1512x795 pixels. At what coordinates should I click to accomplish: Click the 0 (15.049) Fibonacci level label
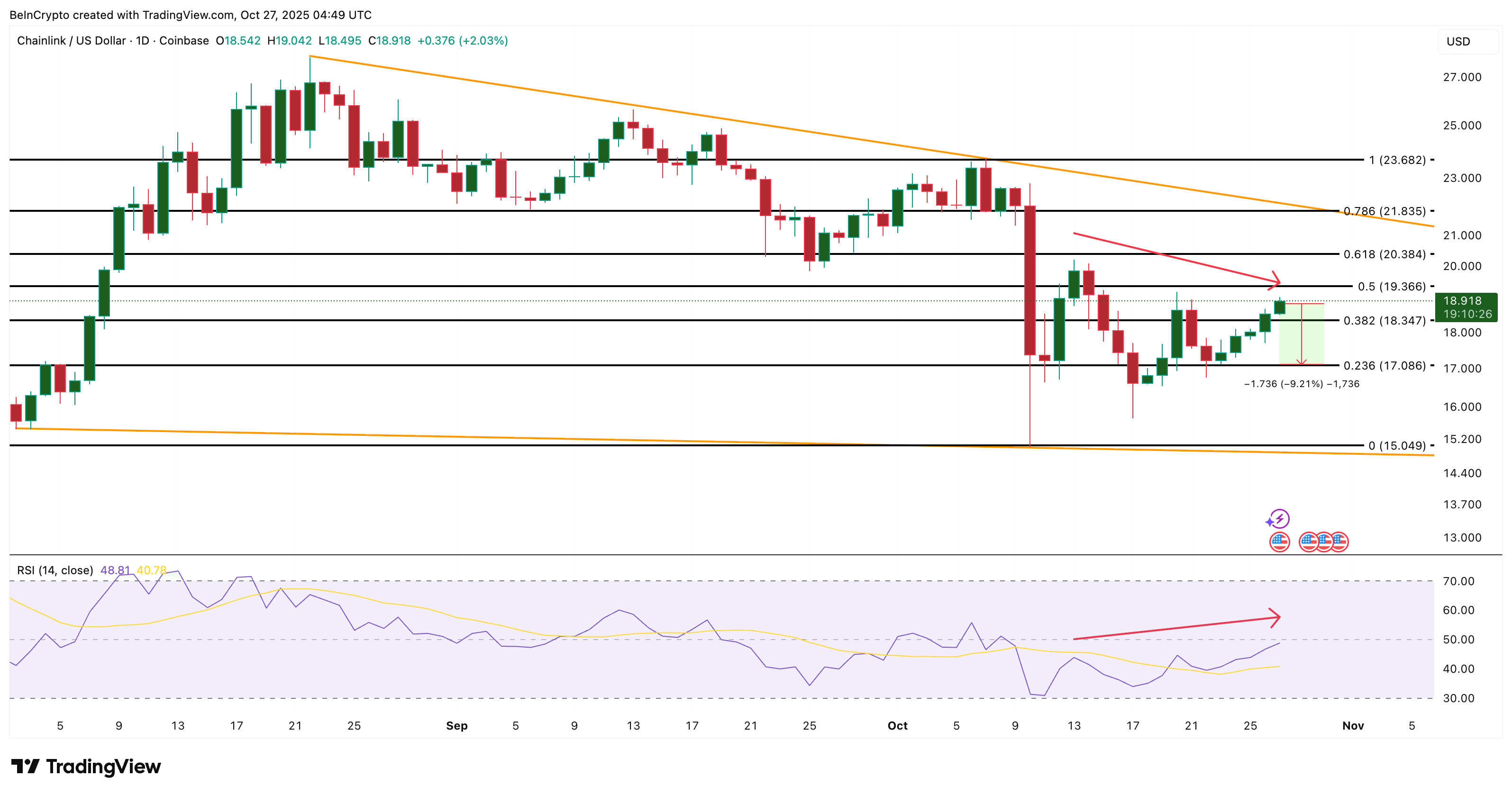pyautogui.click(x=1397, y=445)
